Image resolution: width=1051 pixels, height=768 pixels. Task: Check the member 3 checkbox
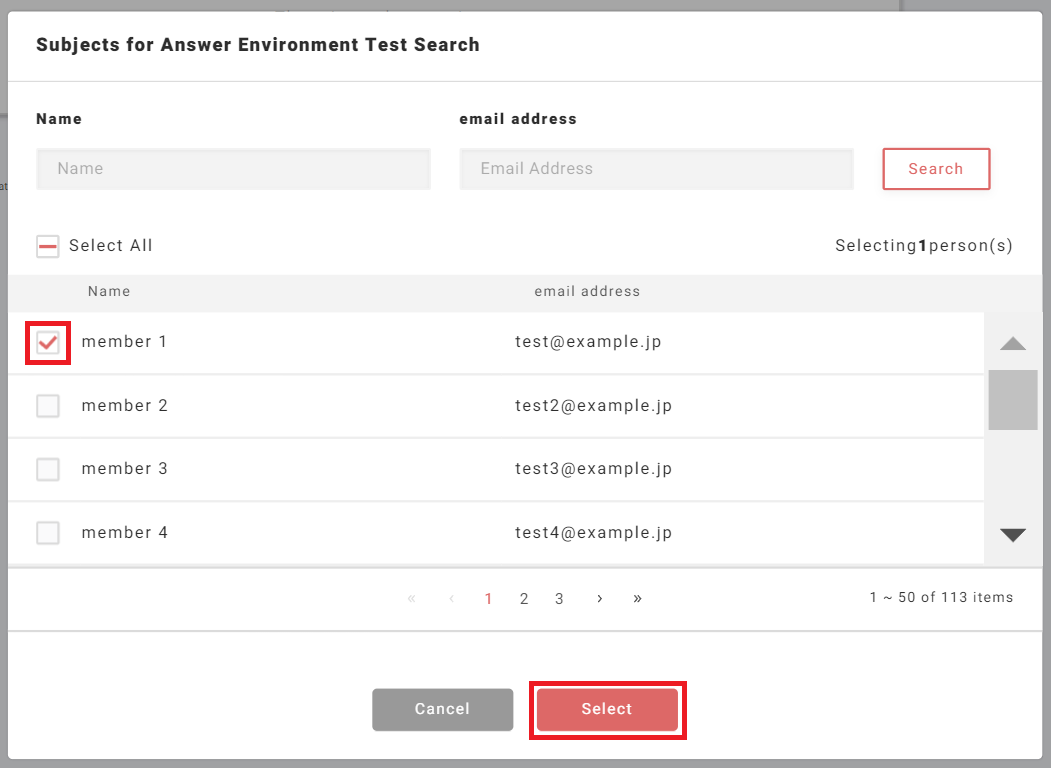click(x=48, y=469)
